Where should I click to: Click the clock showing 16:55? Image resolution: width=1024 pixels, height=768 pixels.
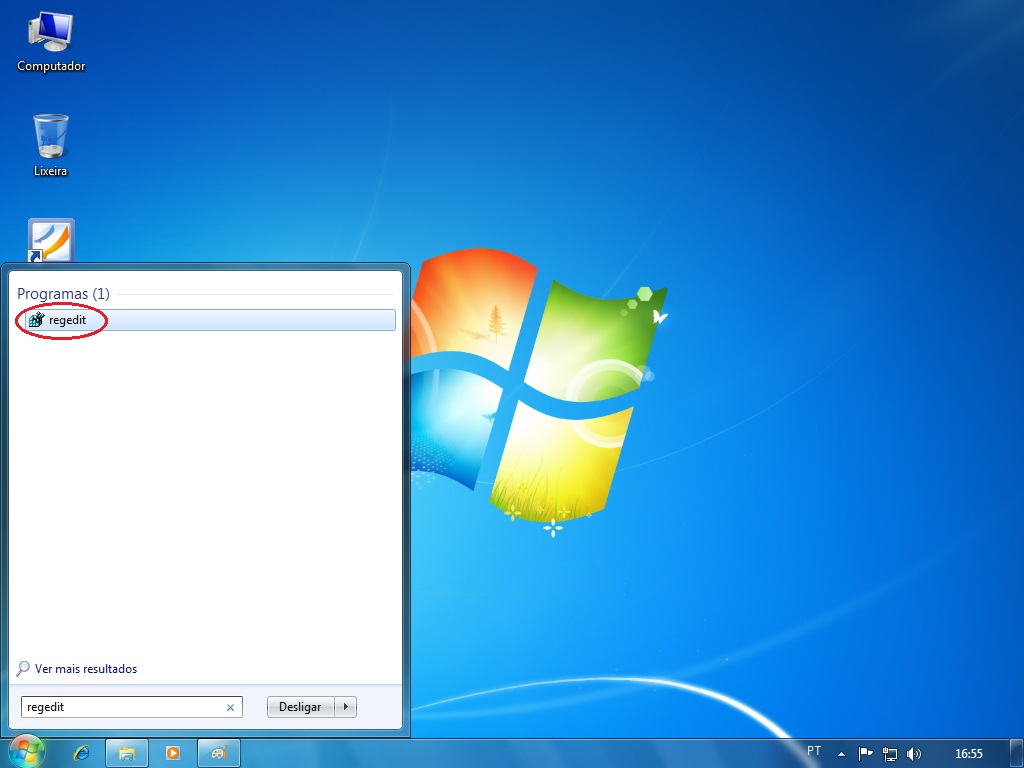(968, 754)
